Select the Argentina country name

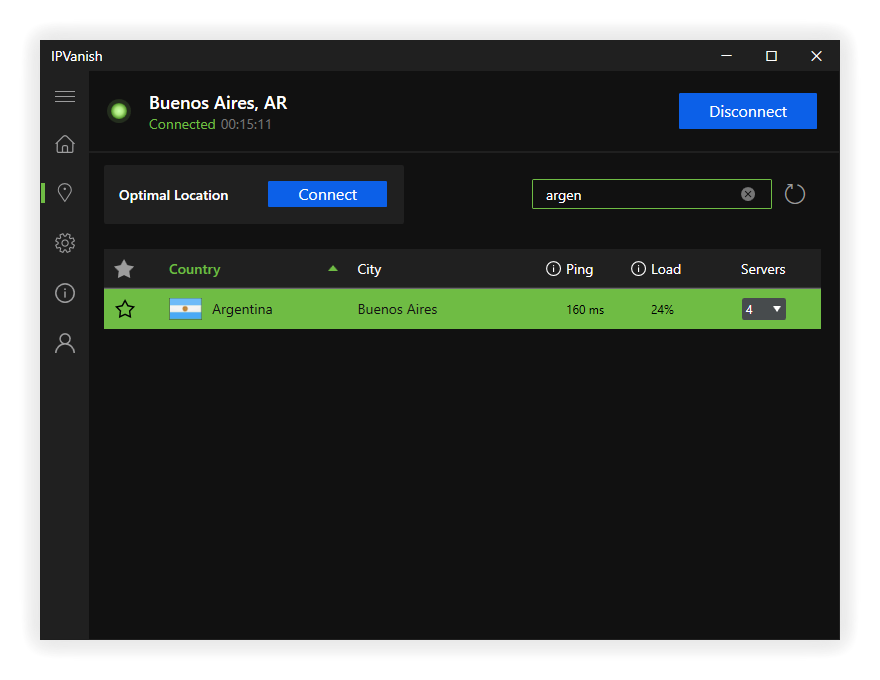click(242, 309)
